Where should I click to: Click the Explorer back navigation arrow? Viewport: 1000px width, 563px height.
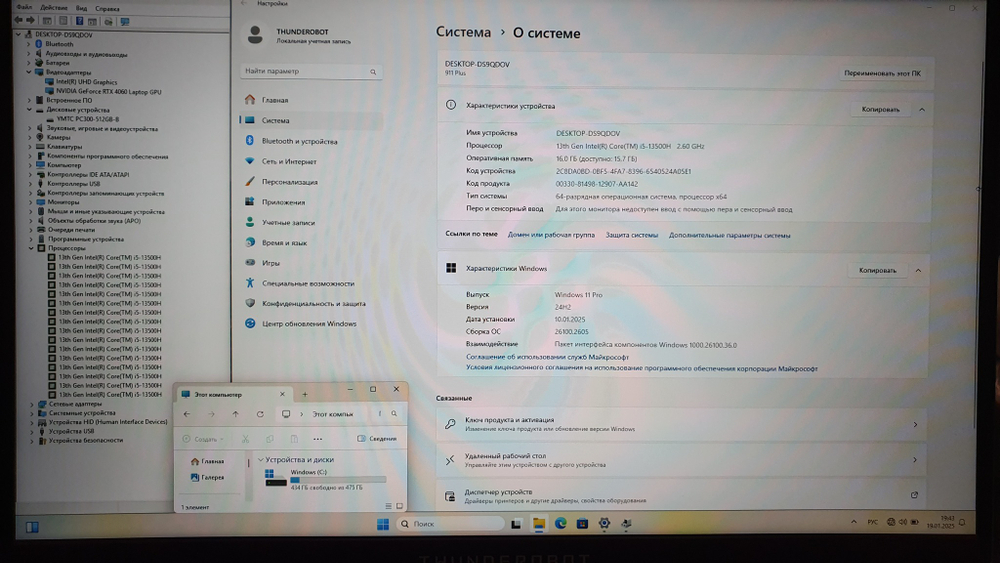point(187,414)
